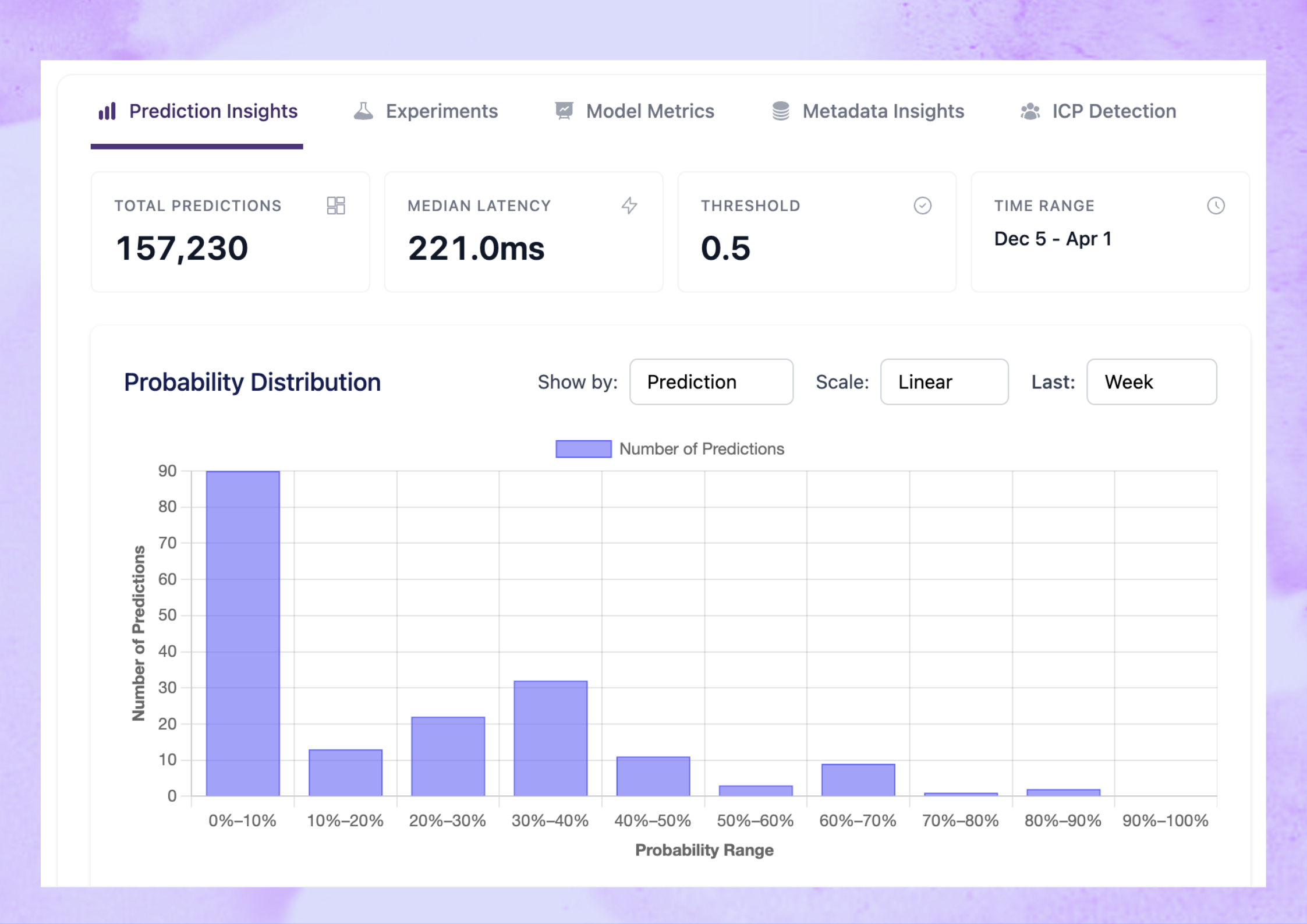Open the Scale Linear dropdown
The image size is (1307, 924).
(944, 382)
